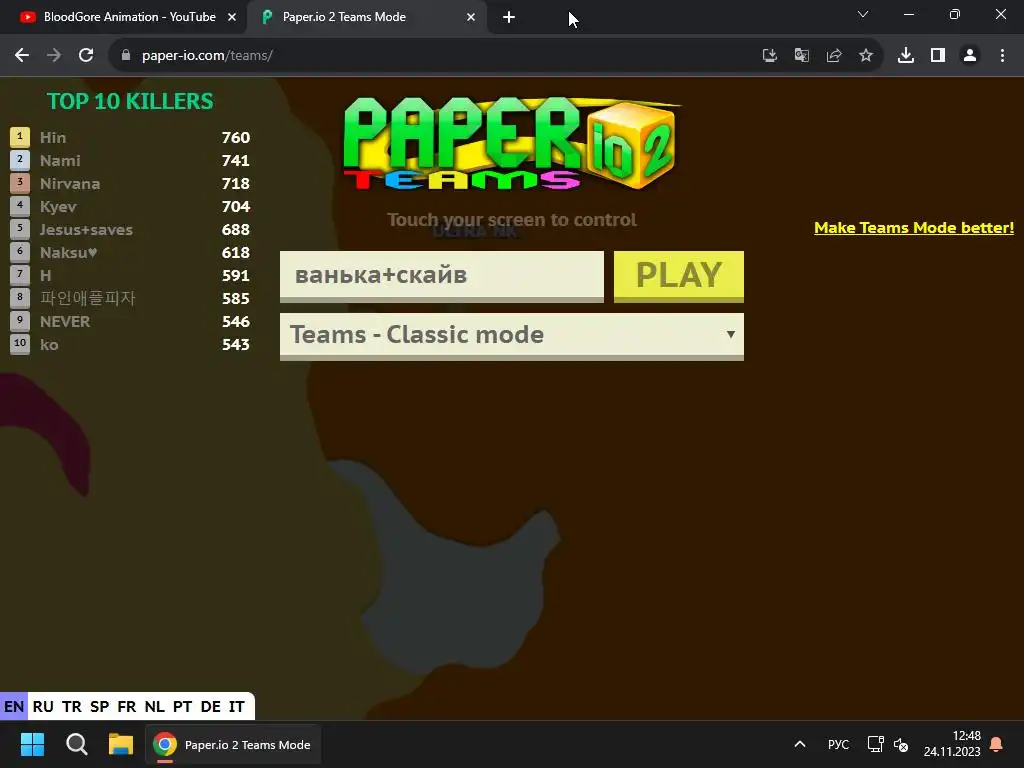Open the Windows Start menu
The height and width of the screenshot is (768, 1024).
pos(32,744)
